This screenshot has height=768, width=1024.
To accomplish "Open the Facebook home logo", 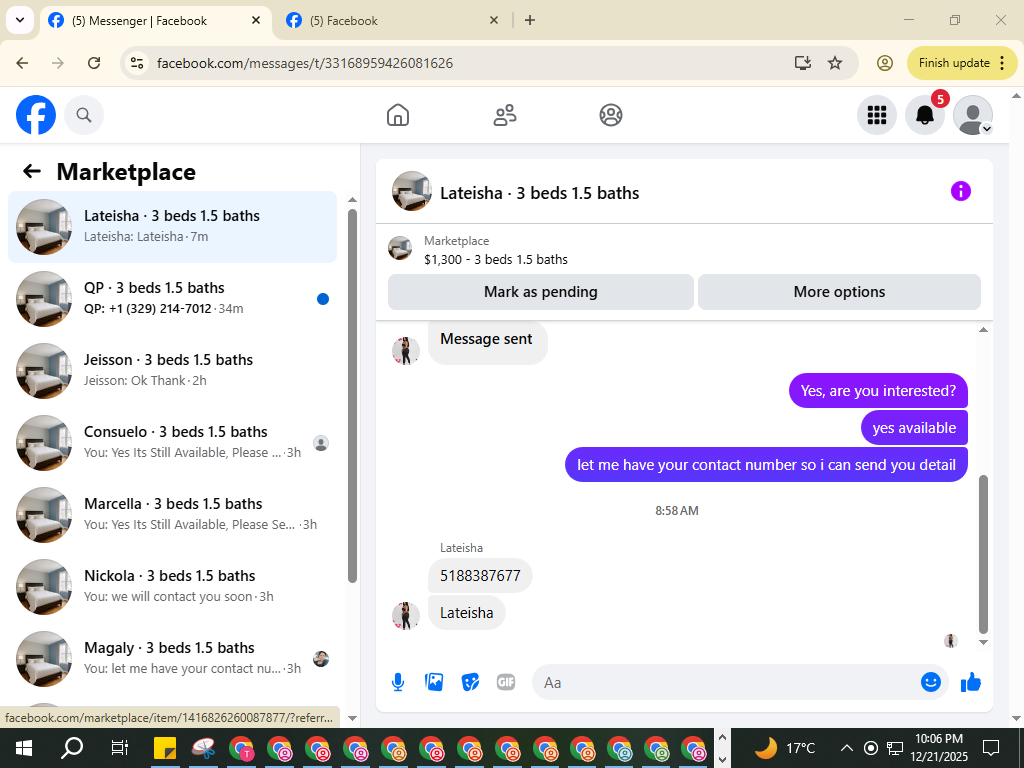I will (x=36, y=115).
